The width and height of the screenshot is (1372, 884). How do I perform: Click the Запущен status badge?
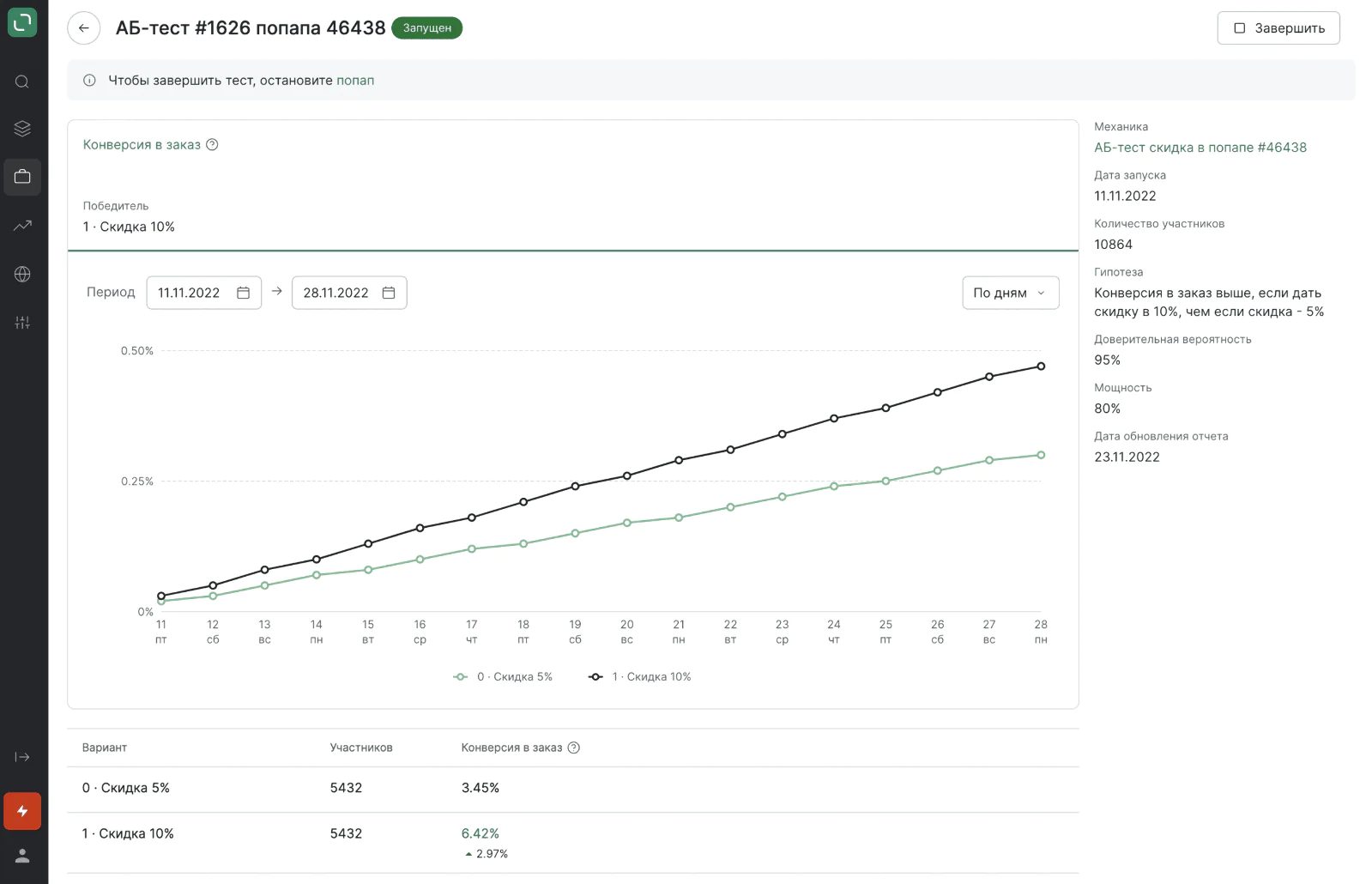pos(427,28)
